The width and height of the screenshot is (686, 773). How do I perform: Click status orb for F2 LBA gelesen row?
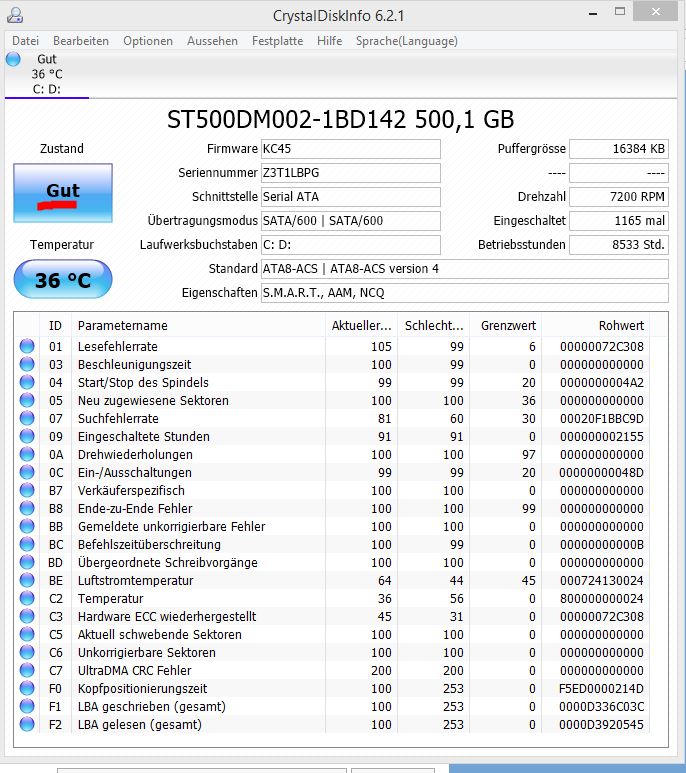pyautogui.click(x=27, y=724)
